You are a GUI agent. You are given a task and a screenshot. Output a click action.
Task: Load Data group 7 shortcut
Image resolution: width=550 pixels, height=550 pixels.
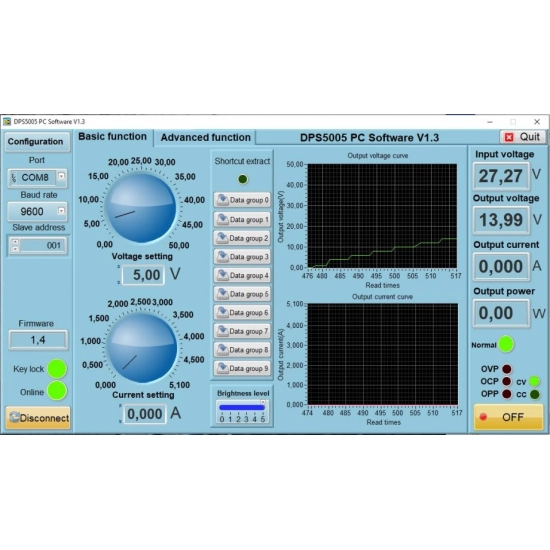pos(242,331)
